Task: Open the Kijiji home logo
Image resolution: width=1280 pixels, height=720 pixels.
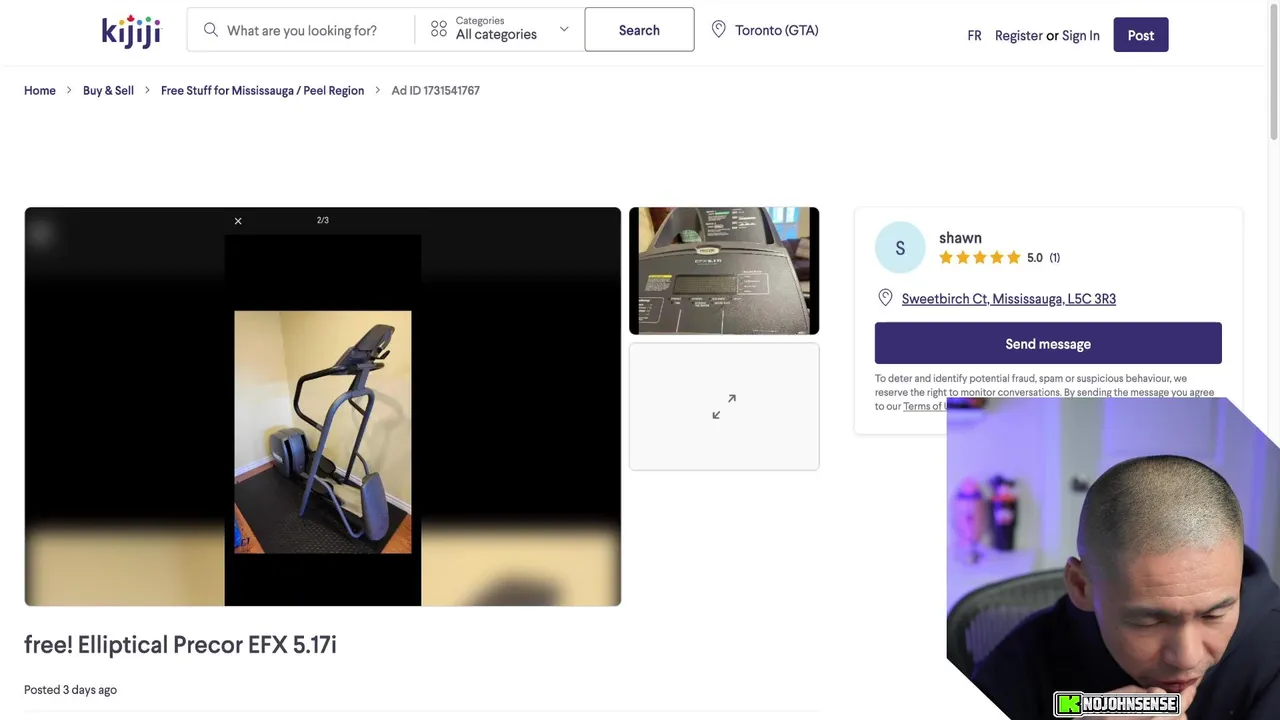Action: click(131, 31)
